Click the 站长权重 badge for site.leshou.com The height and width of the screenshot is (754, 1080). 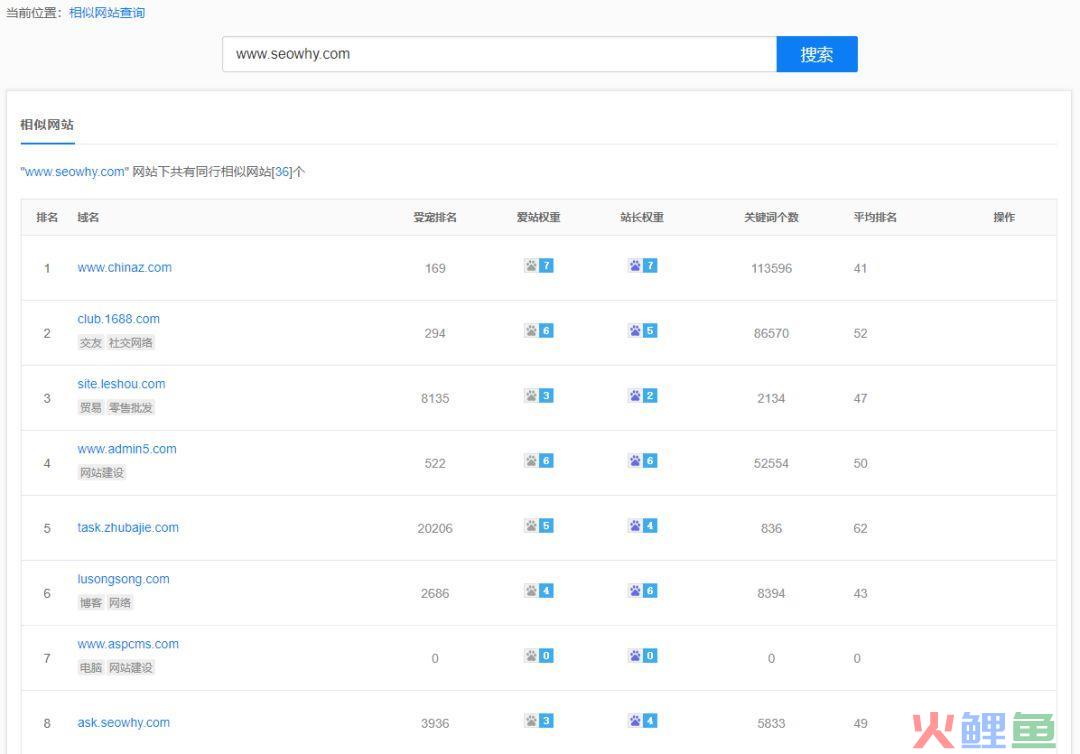pos(643,396)
